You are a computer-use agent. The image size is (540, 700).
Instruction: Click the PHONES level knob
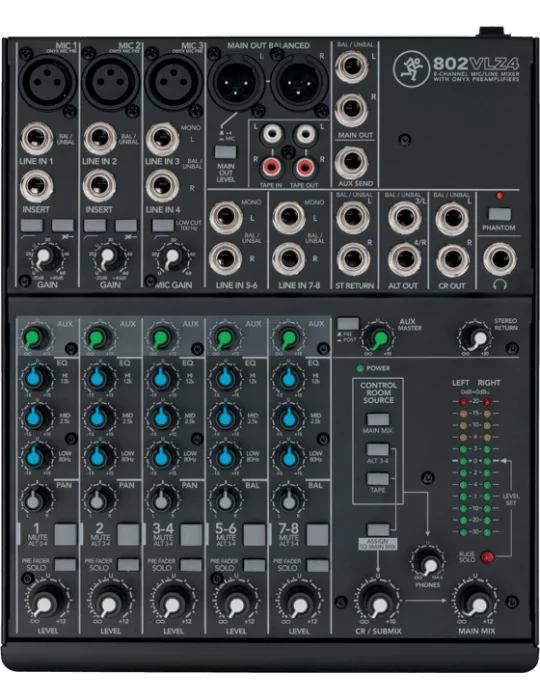[428, 562]
